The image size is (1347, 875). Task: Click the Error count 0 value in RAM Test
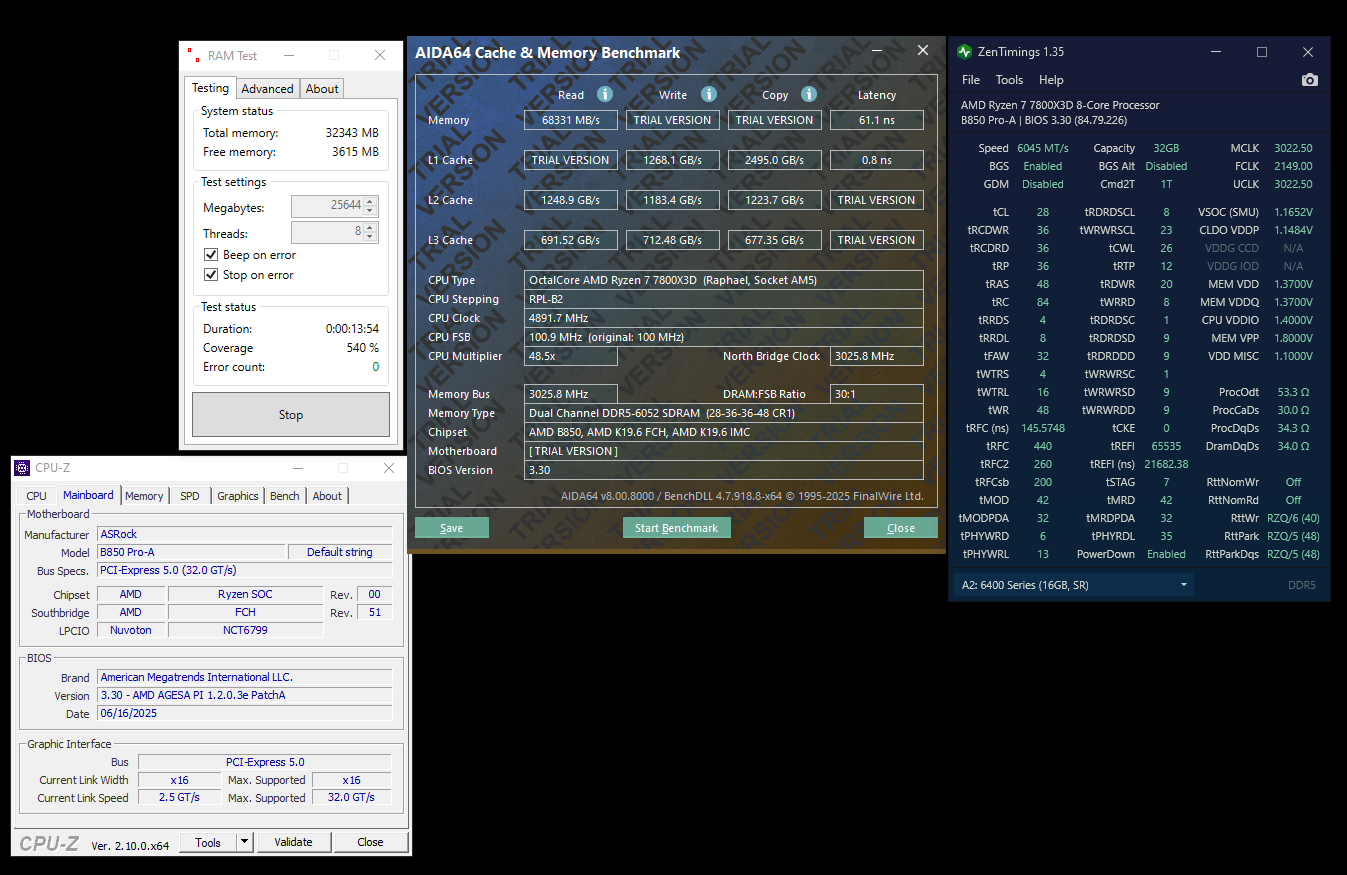[376, 367]
